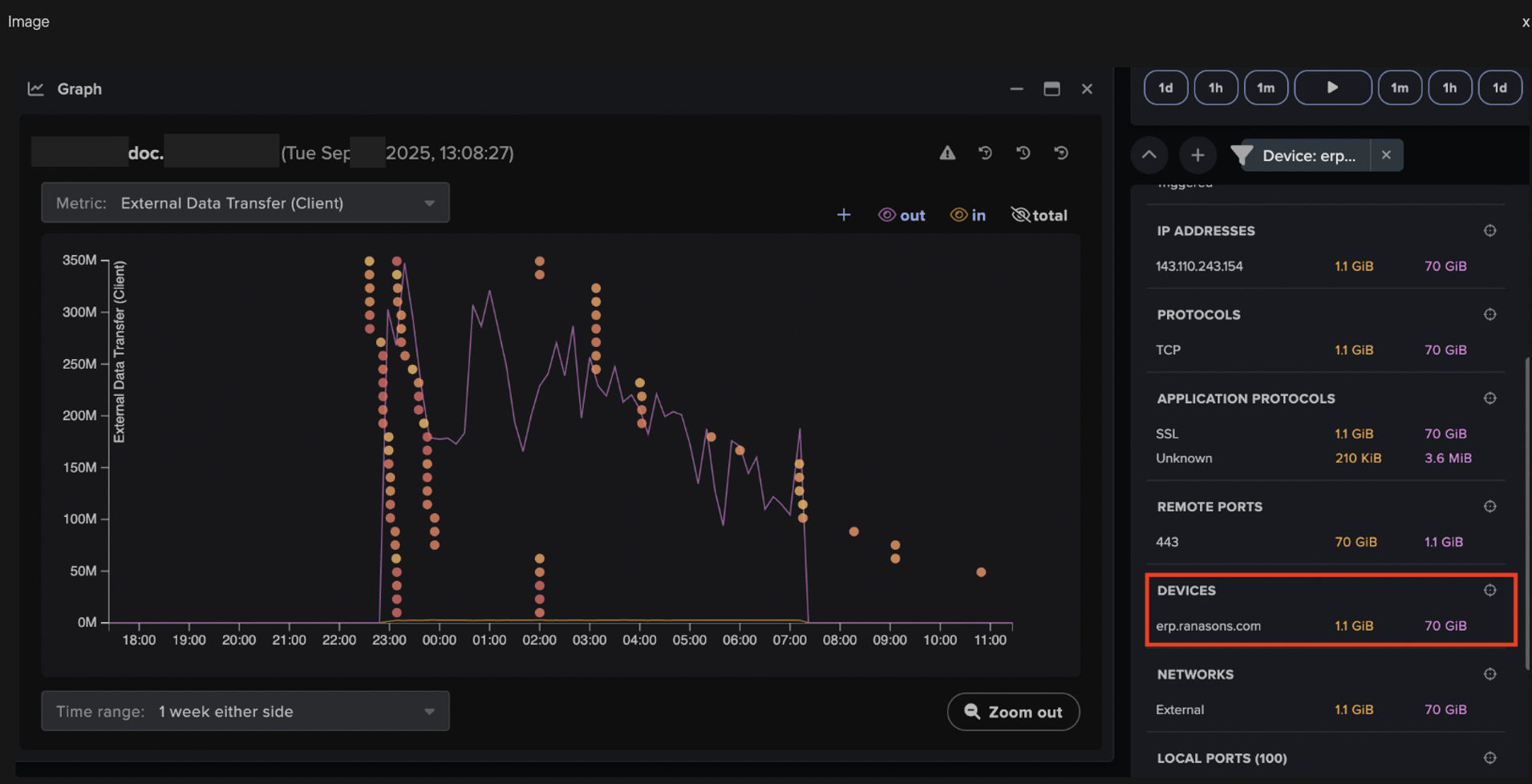Click target icon beside APPLICATION PROTOCOLS
This screenshot has height=784, width=1532.
coord(1489,398)
